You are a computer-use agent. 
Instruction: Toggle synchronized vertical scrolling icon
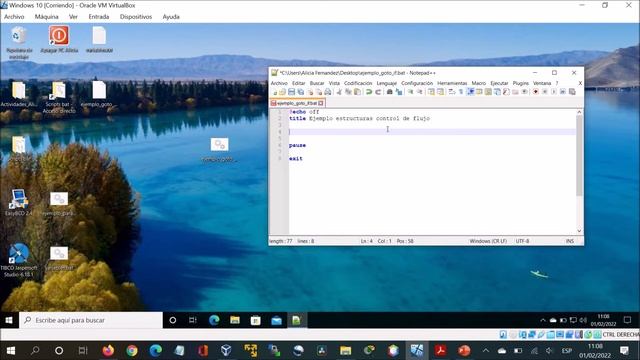tap(431, 92)
